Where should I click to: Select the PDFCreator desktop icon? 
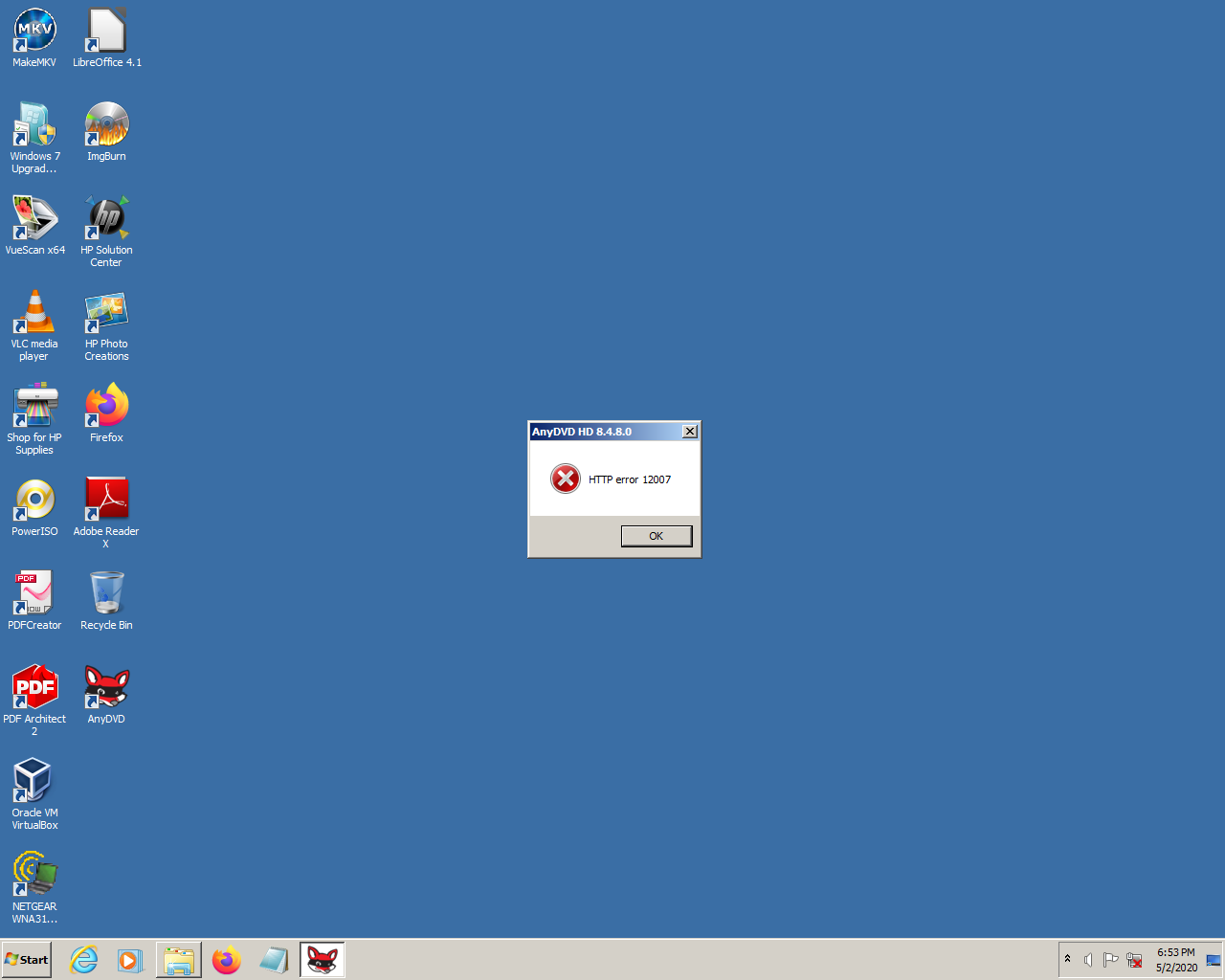tap(34, 593)
